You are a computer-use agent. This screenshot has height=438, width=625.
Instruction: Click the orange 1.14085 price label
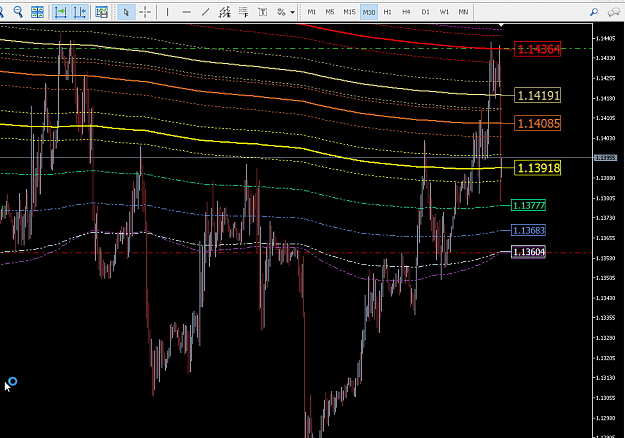[x=537, y=123]
